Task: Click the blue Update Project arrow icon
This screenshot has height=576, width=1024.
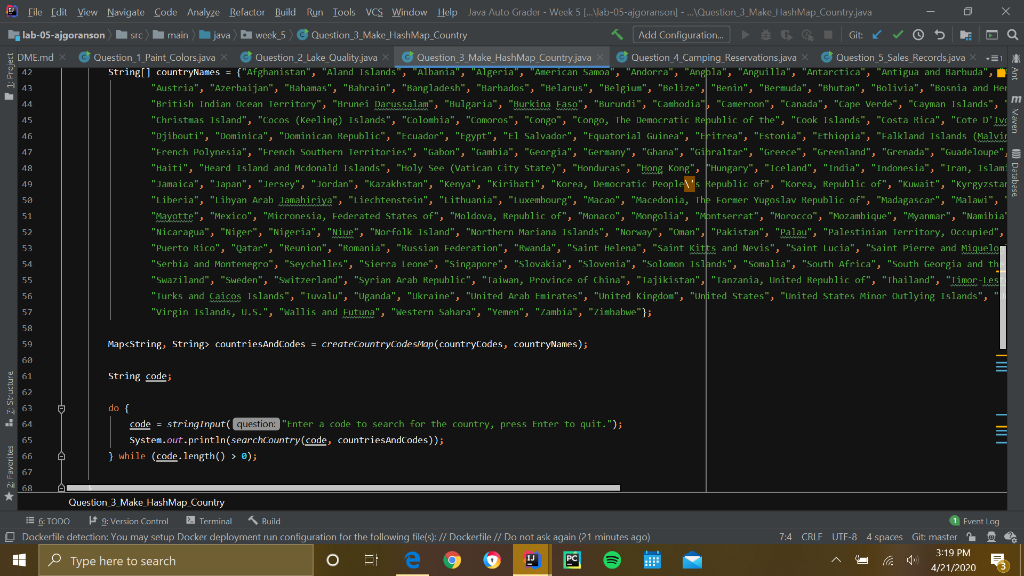Action: click(876, 33)
